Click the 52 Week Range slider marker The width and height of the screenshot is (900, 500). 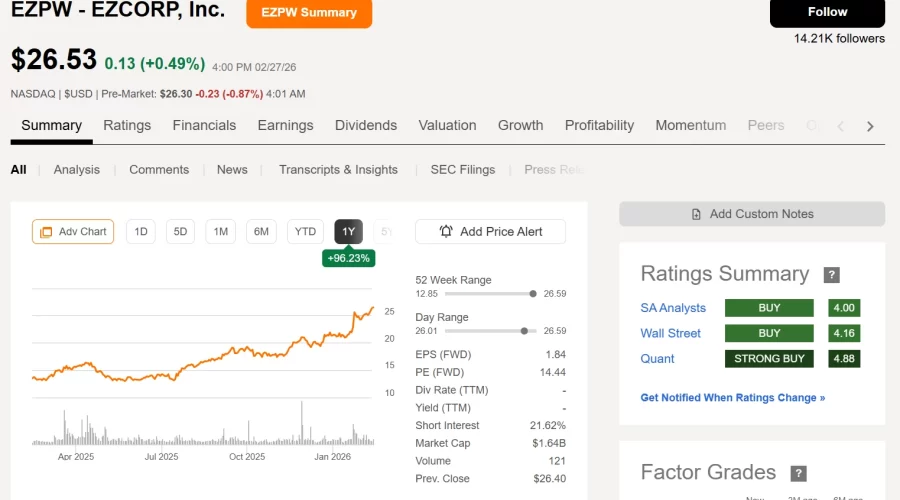532,294
